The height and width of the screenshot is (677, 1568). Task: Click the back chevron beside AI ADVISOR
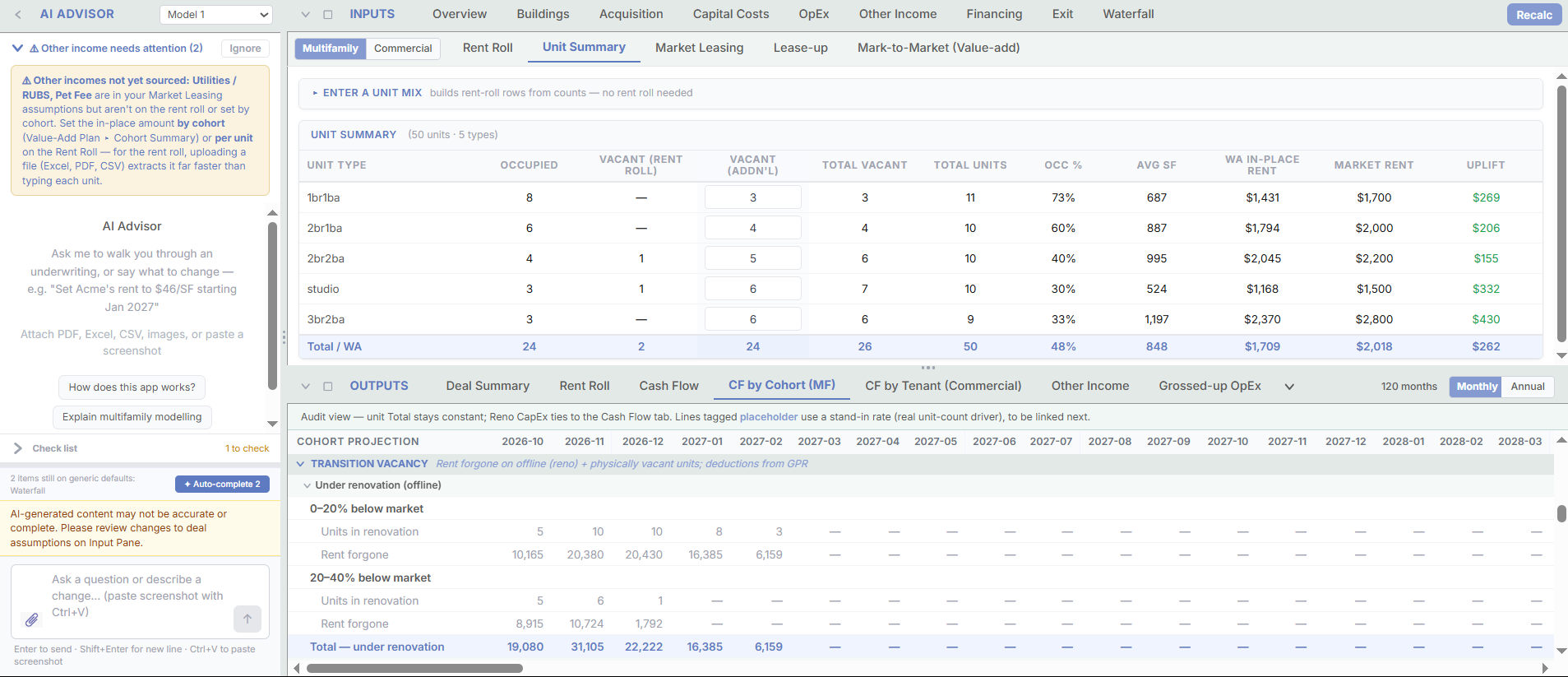click(18, 14)
